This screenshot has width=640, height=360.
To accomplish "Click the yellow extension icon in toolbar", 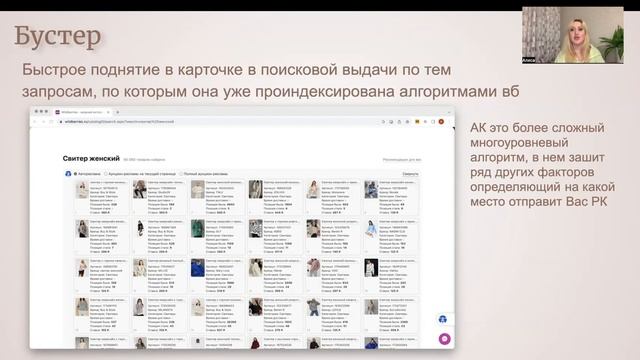I will (417, 122).
